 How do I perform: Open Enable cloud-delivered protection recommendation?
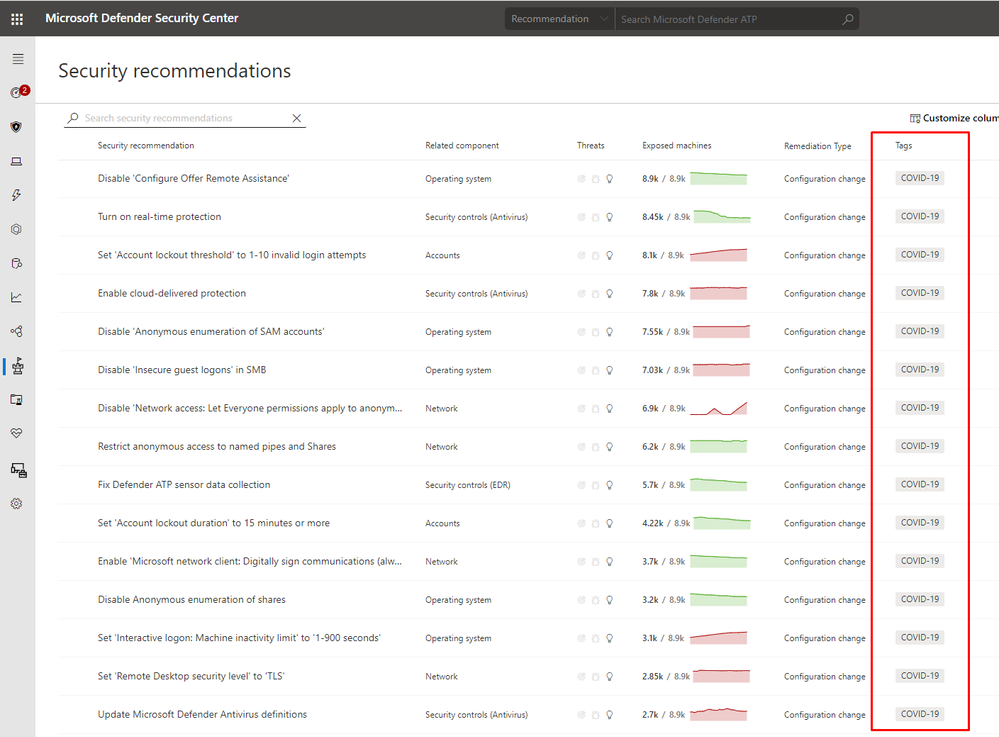pyautogui.click(x=171, y=293)
